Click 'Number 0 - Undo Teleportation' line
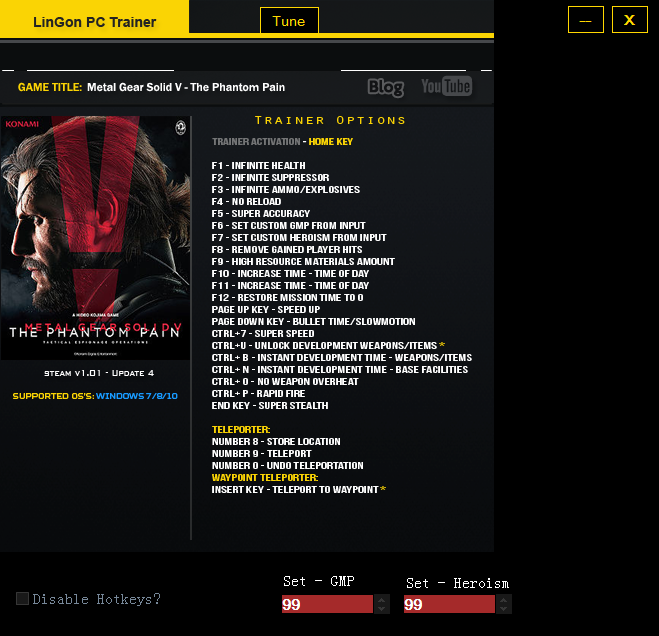The image size is (659, 636). (287, 466)
